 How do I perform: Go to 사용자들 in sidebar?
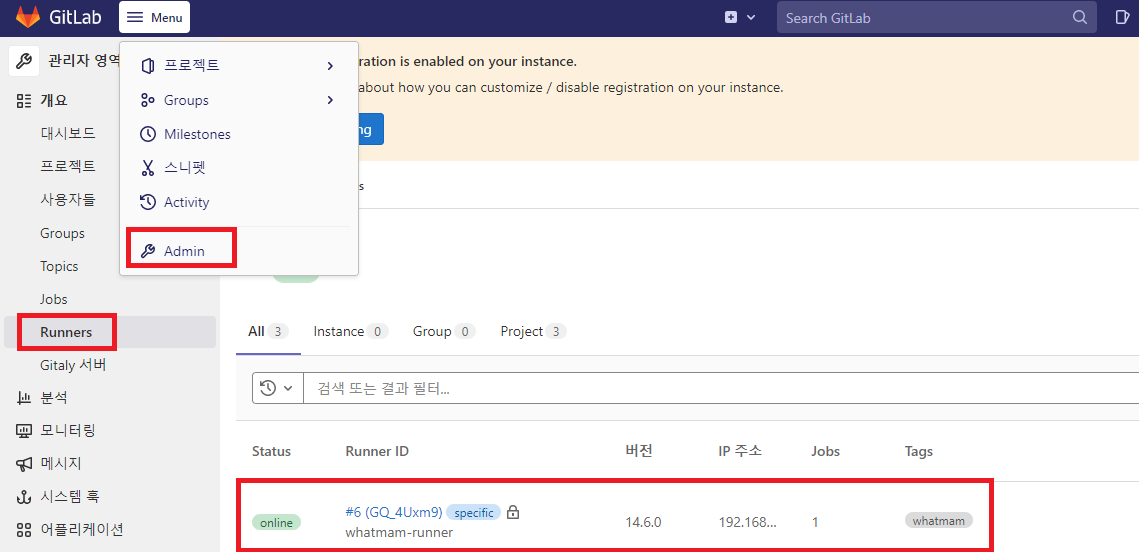pos(68,200)
